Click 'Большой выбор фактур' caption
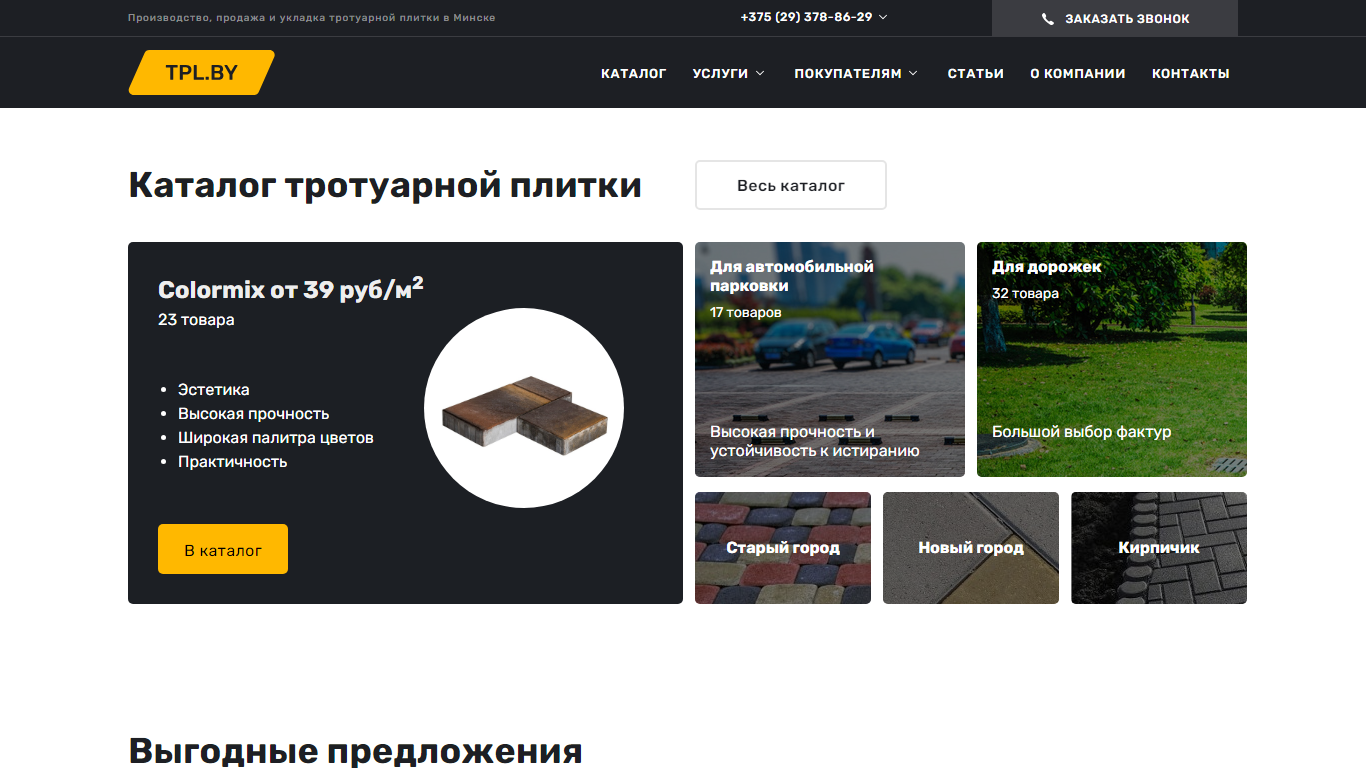 pyautogui.click(x=1082, y=432)
